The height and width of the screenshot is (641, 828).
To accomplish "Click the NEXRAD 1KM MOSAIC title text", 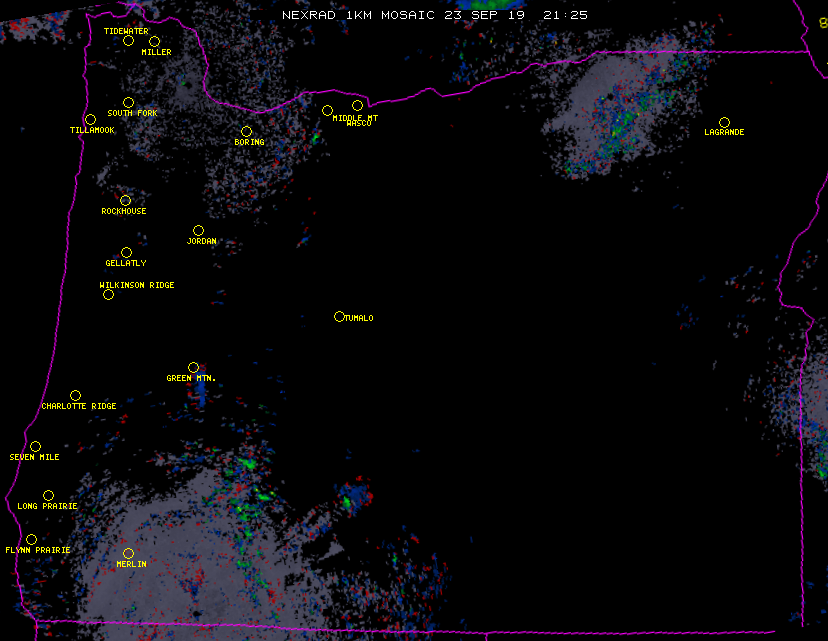I will click(x=345, y=15).
